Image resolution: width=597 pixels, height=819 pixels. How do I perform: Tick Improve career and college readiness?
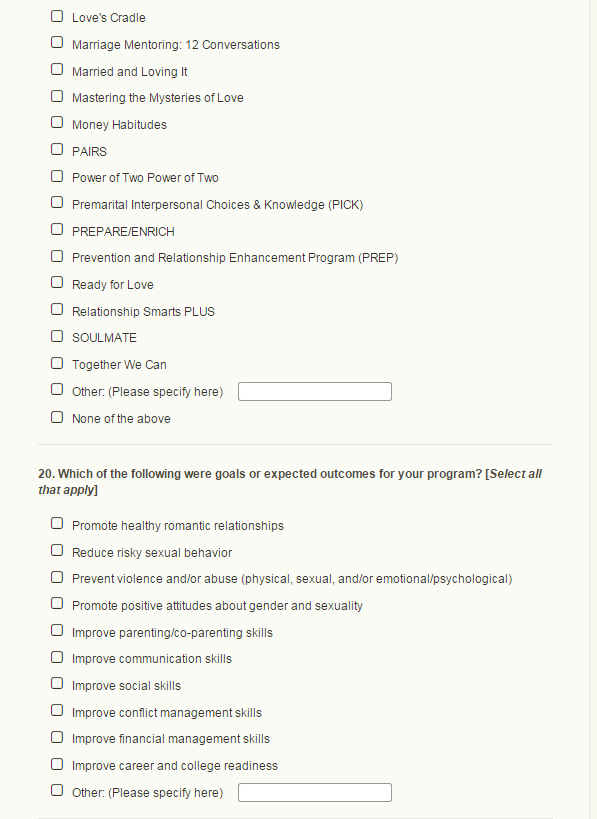click(x=57, y=764)
